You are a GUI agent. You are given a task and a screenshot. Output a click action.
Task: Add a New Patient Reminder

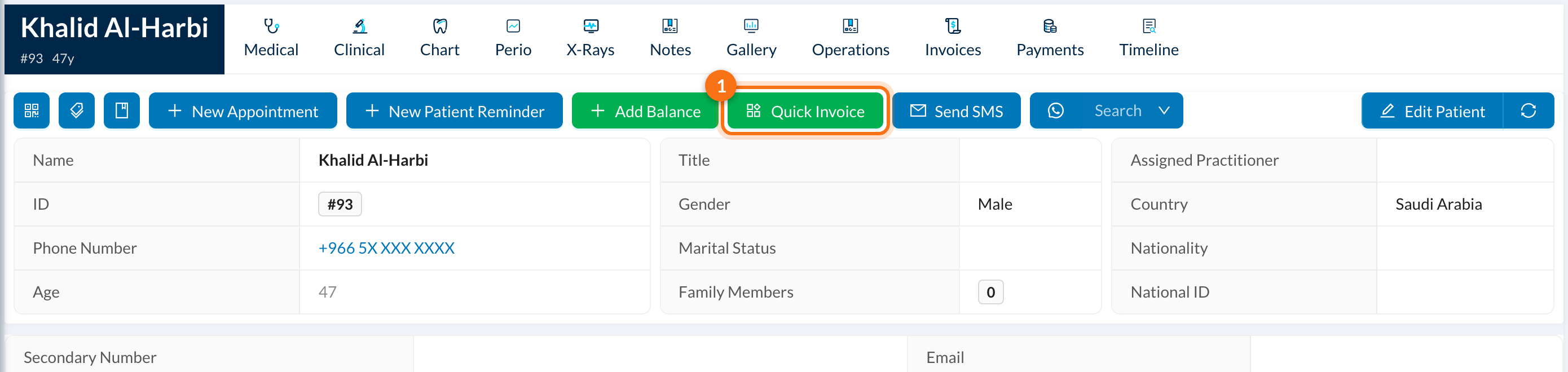454,110
